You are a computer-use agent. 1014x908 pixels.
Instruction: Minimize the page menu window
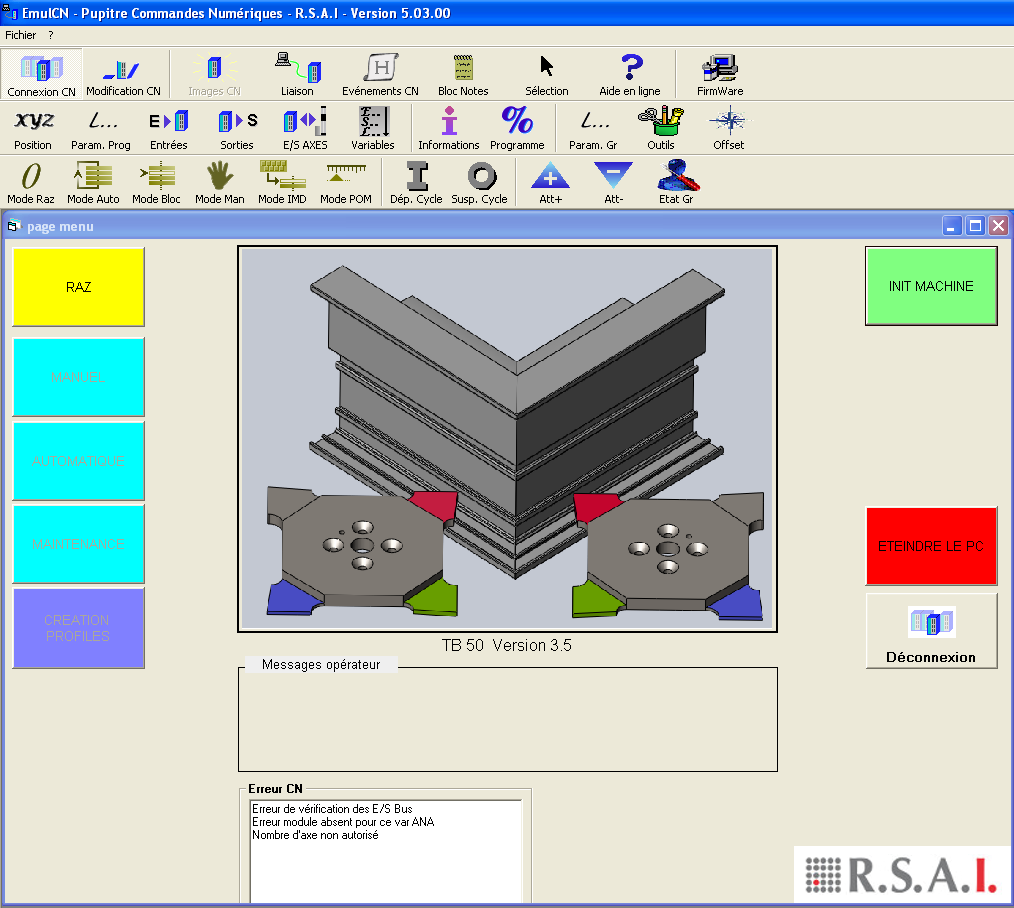(952, 226)
